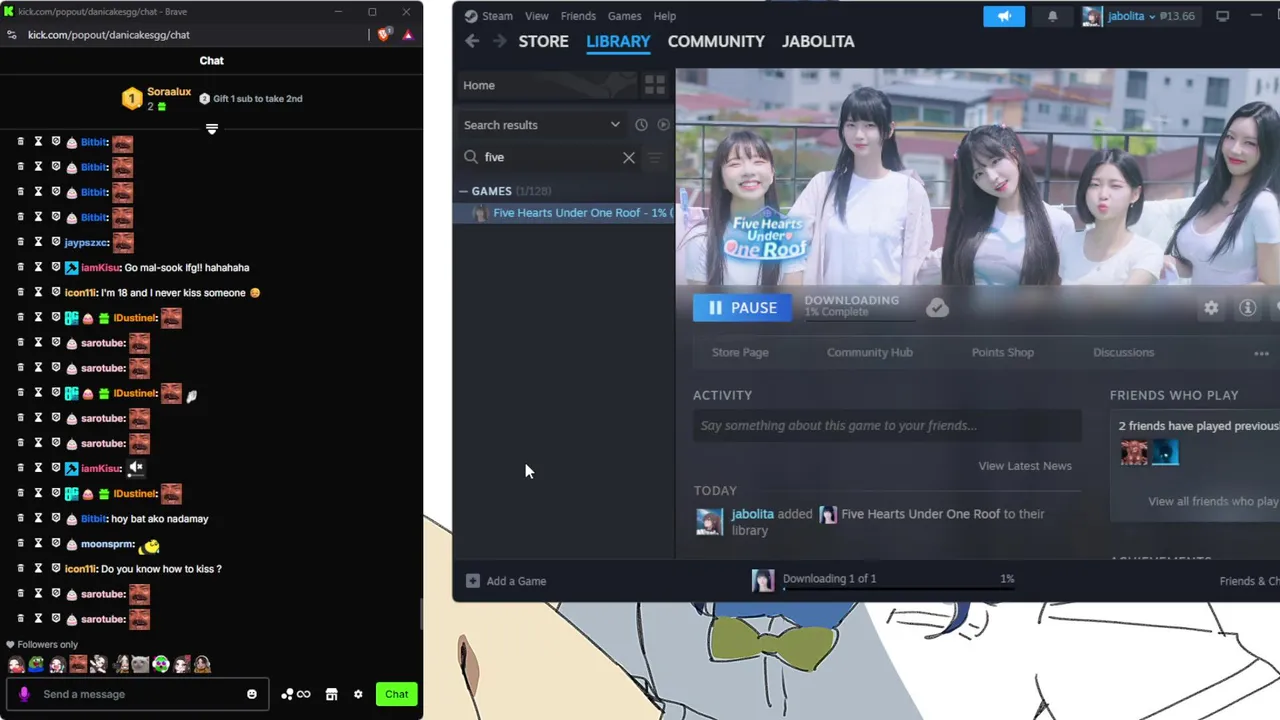Open jabolita's profile from activity feed
This screenshot has width=1280, height=720.
click(752, 514)
